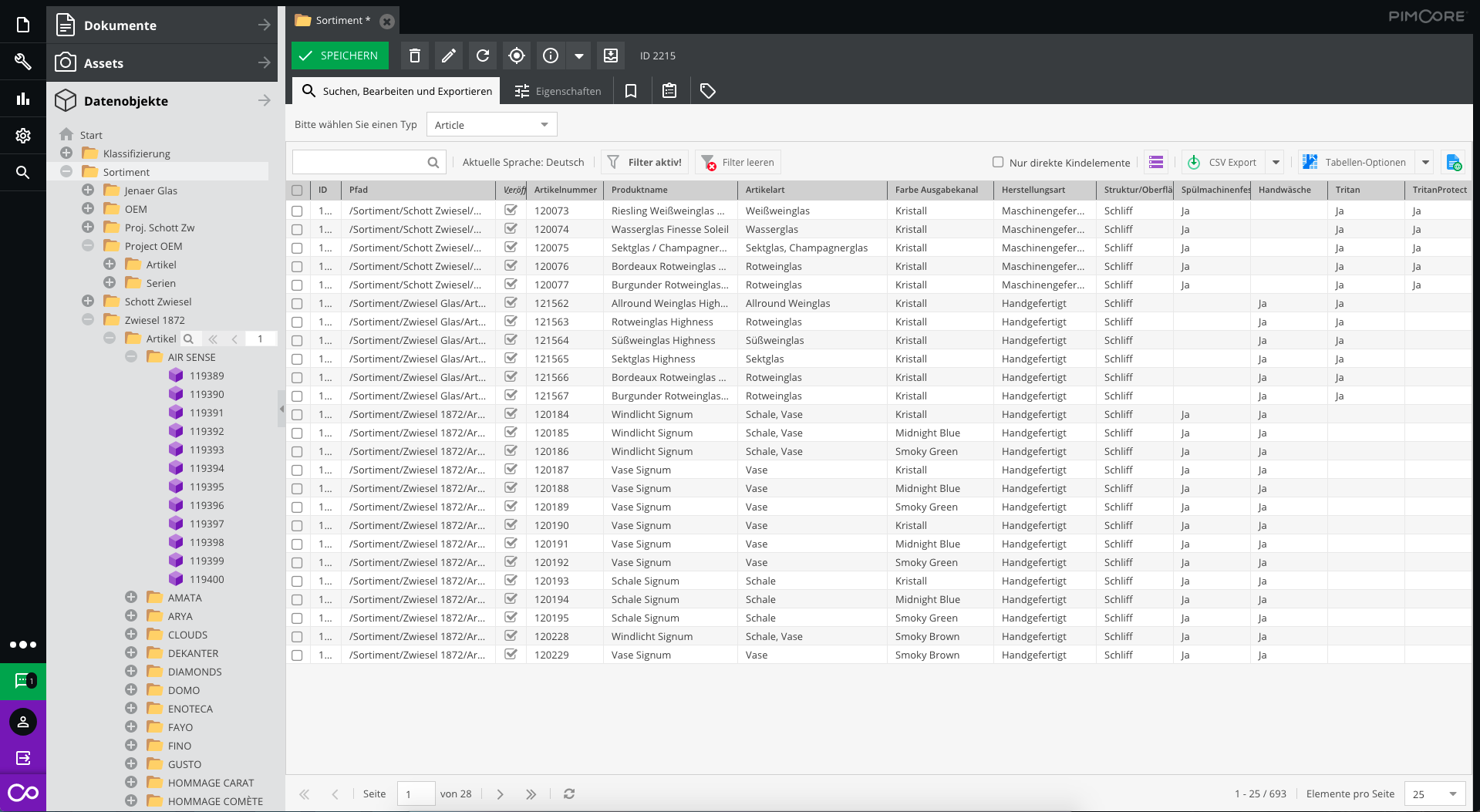Open the Article type dropdown
Screen dimensions: 1480x812
492,125
